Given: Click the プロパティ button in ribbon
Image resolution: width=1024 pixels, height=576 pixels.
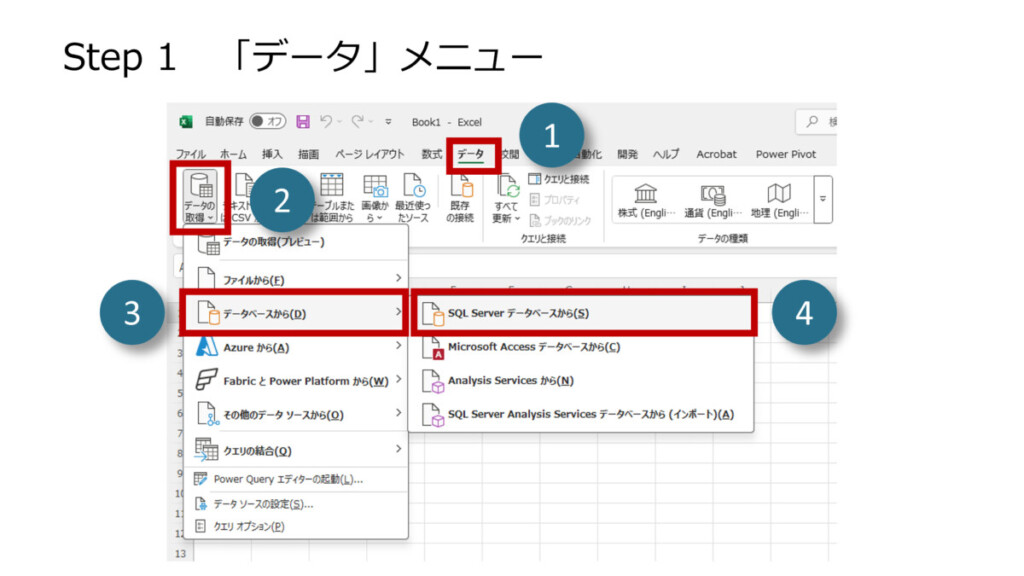Looking at the screenshot, I should [x=554, y=200].
